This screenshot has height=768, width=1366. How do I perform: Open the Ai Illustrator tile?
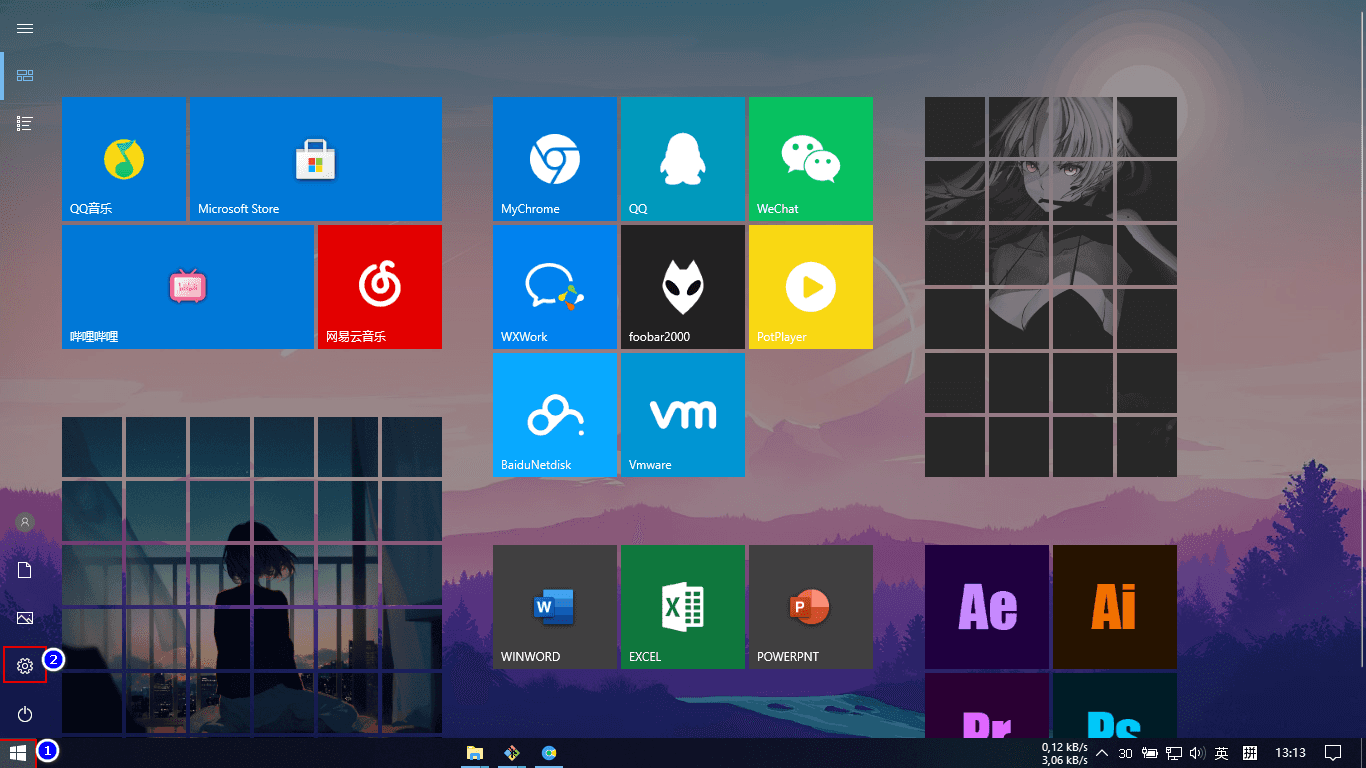tap(1115, 607)
